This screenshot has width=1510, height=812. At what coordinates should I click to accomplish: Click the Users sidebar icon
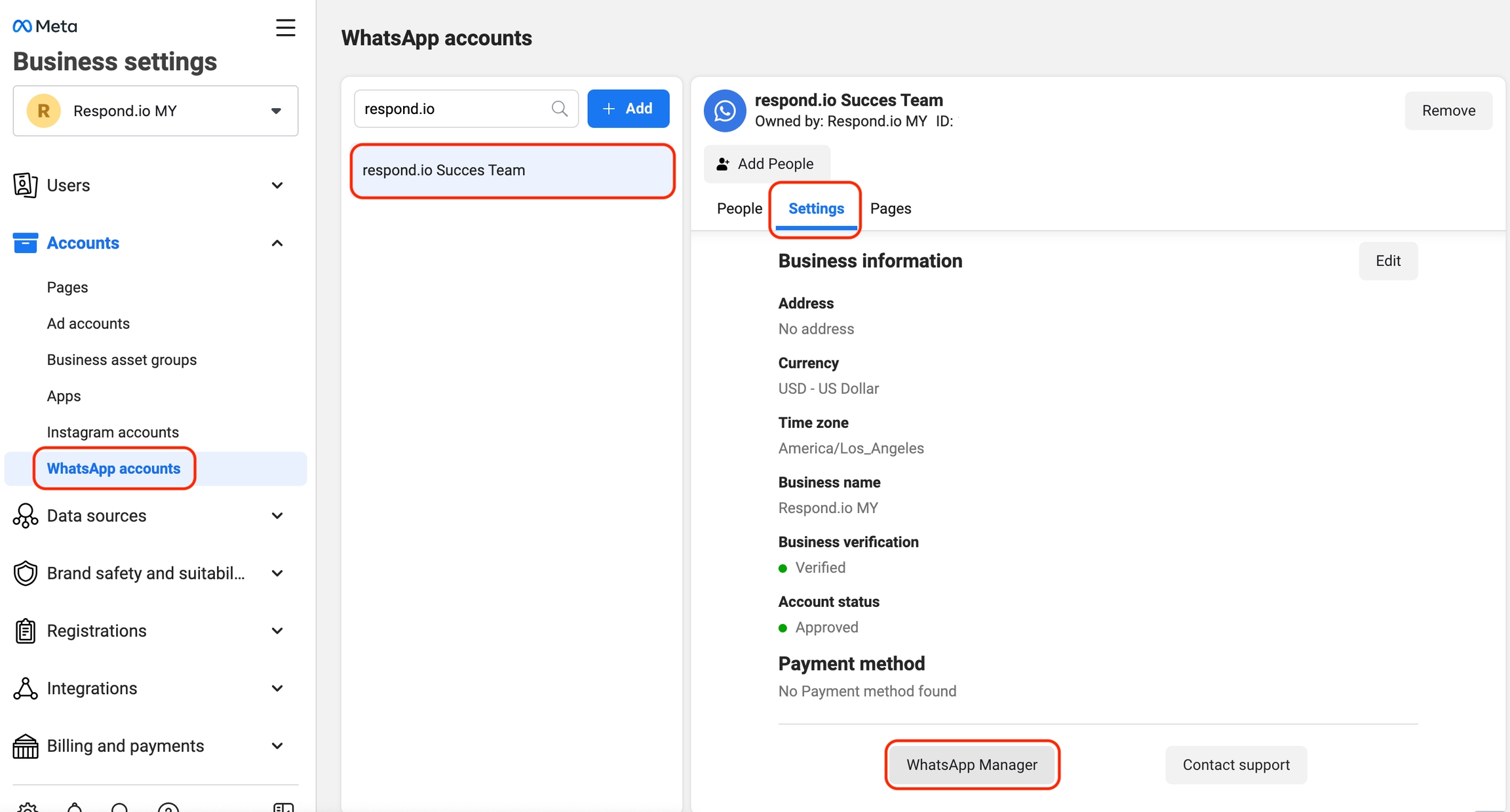(25, 185)
